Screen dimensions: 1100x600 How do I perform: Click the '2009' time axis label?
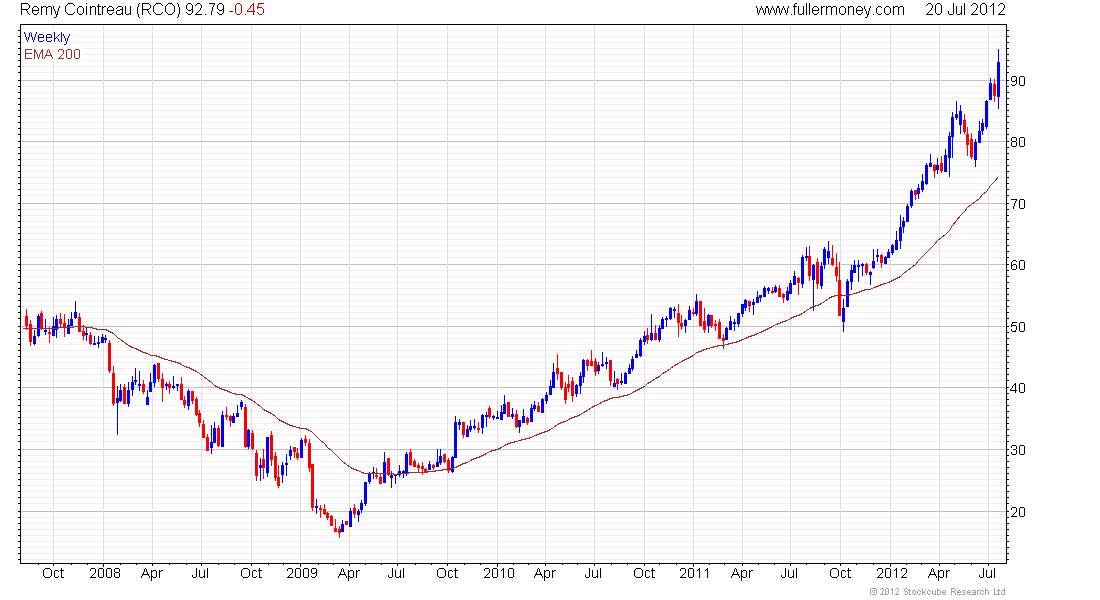[x=302, y=573]
